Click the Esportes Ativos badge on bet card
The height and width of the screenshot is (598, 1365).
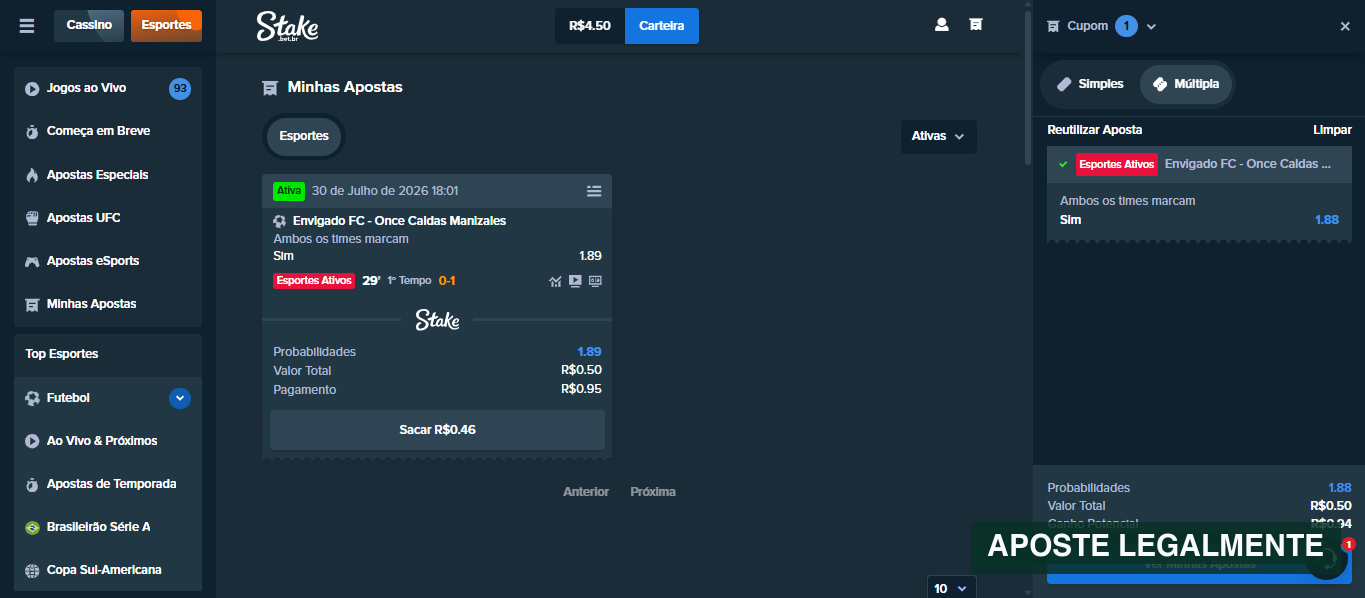click(x=314, y=281)
